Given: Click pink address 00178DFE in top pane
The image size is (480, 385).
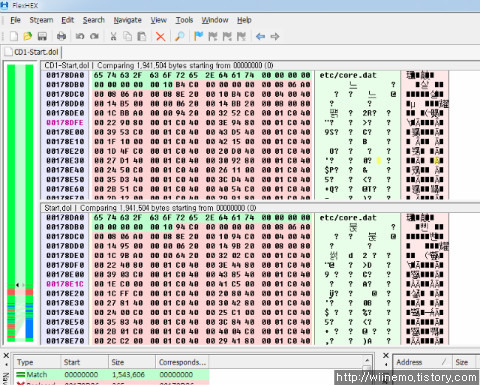Looking at the screenshot, I should tap(65, 123).
